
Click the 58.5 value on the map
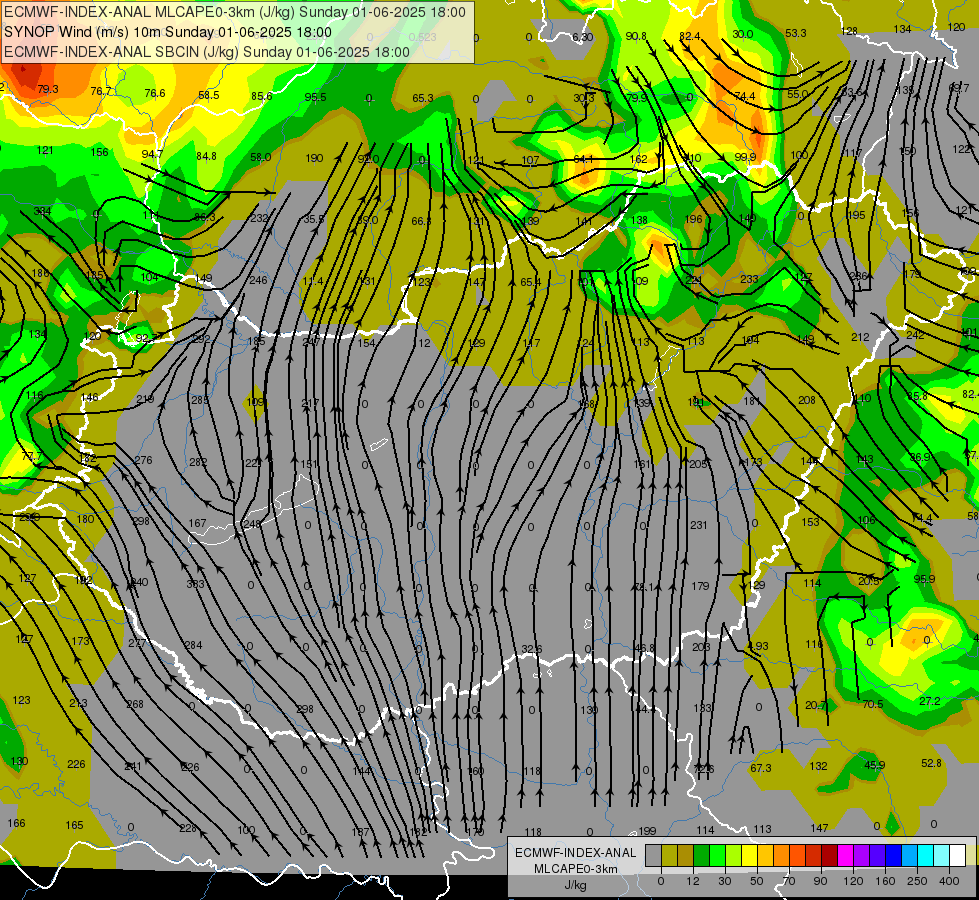click(x=209, y=95)
